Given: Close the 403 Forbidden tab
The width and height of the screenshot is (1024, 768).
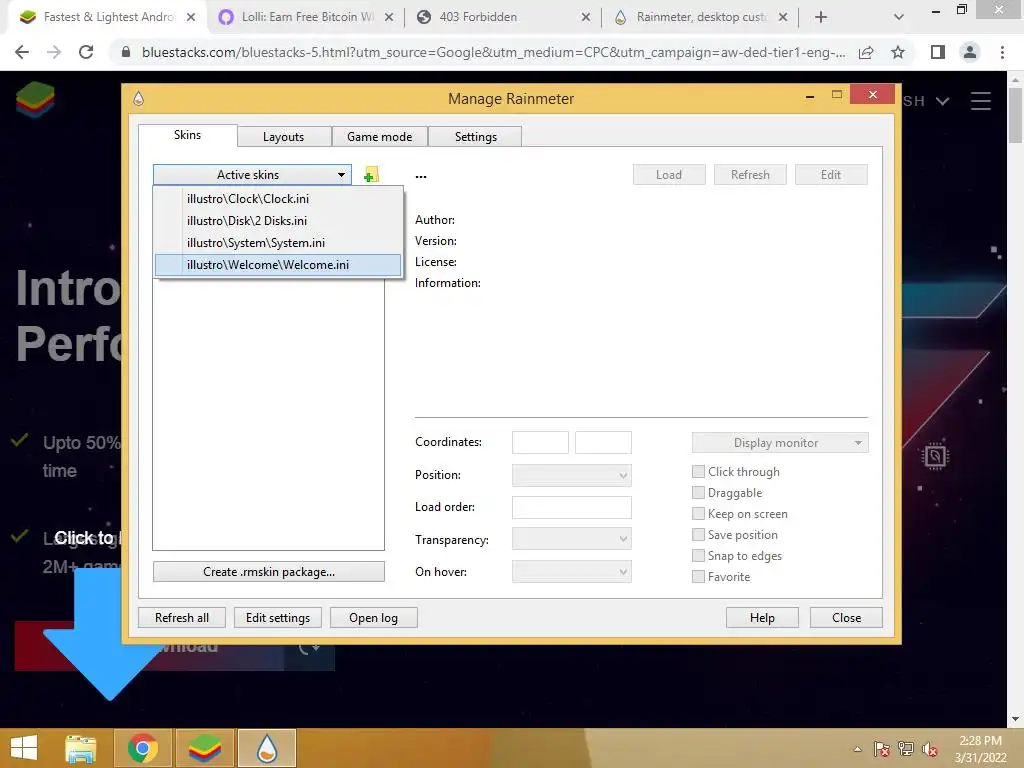Looking at the screenshot, I should click(x=586, y=17).
